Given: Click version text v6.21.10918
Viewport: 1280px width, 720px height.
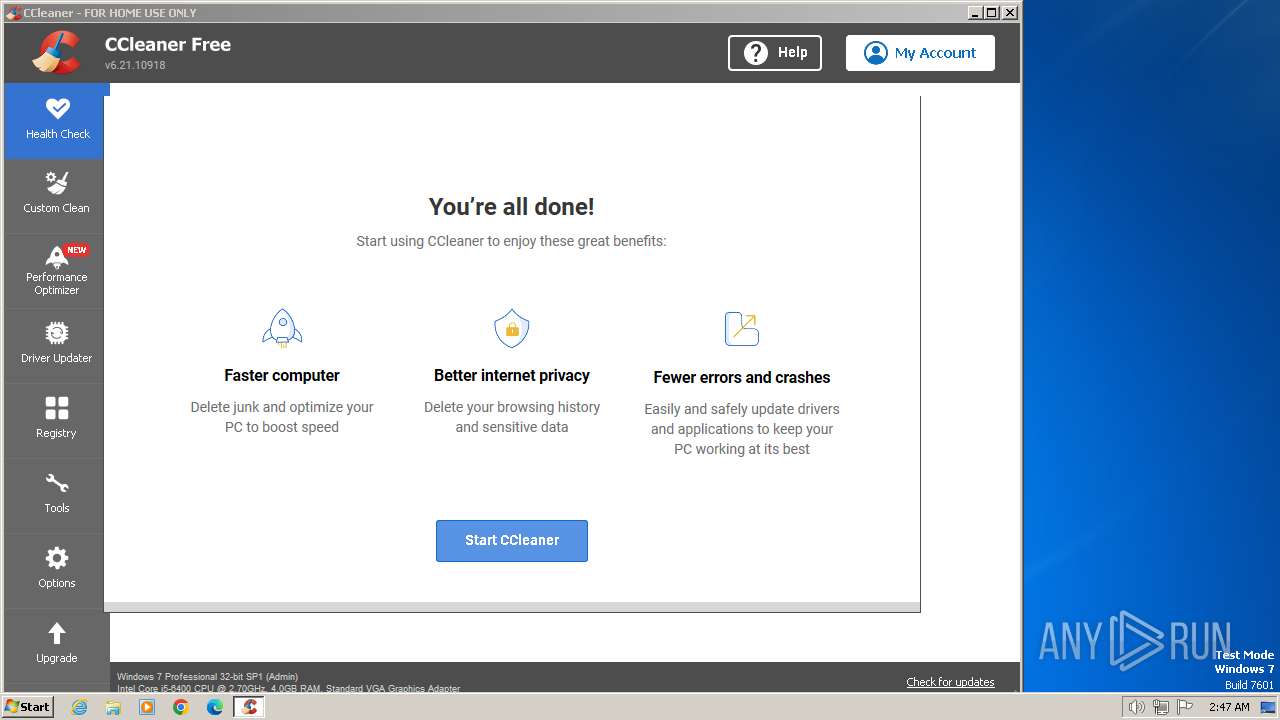Looking at the screenshot, I should click(x=135, y=65).
